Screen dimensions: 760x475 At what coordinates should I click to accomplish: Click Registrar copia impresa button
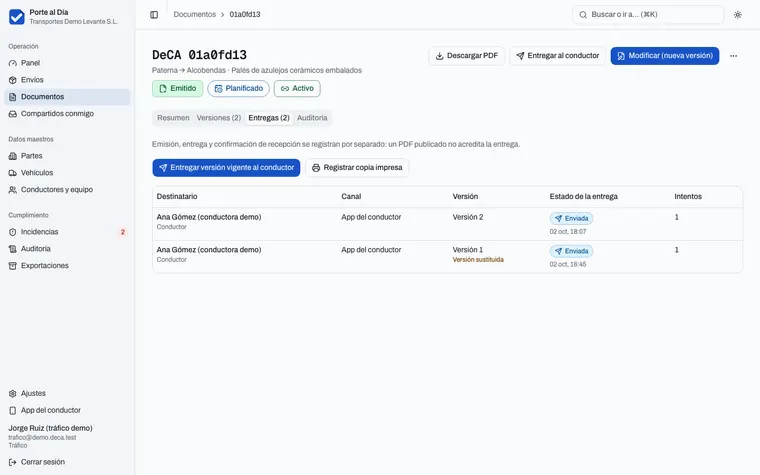point(357,168)
